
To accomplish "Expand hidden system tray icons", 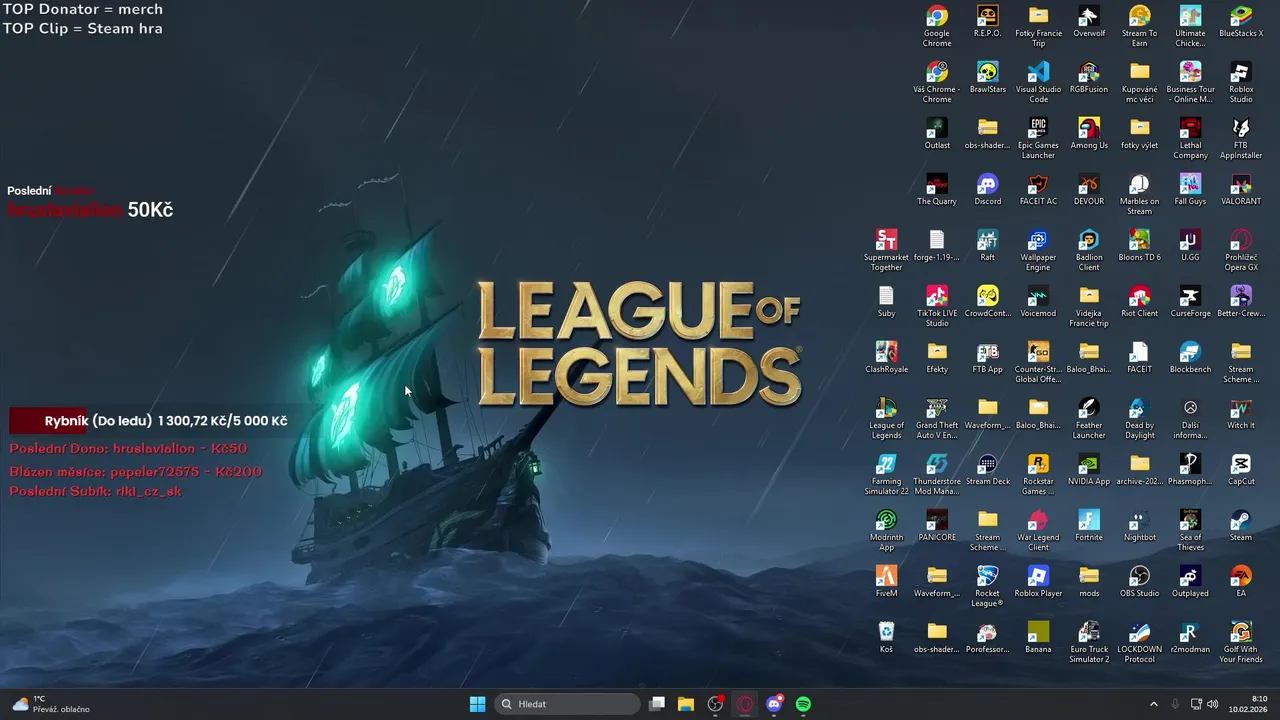I will tap(1153, 704).
